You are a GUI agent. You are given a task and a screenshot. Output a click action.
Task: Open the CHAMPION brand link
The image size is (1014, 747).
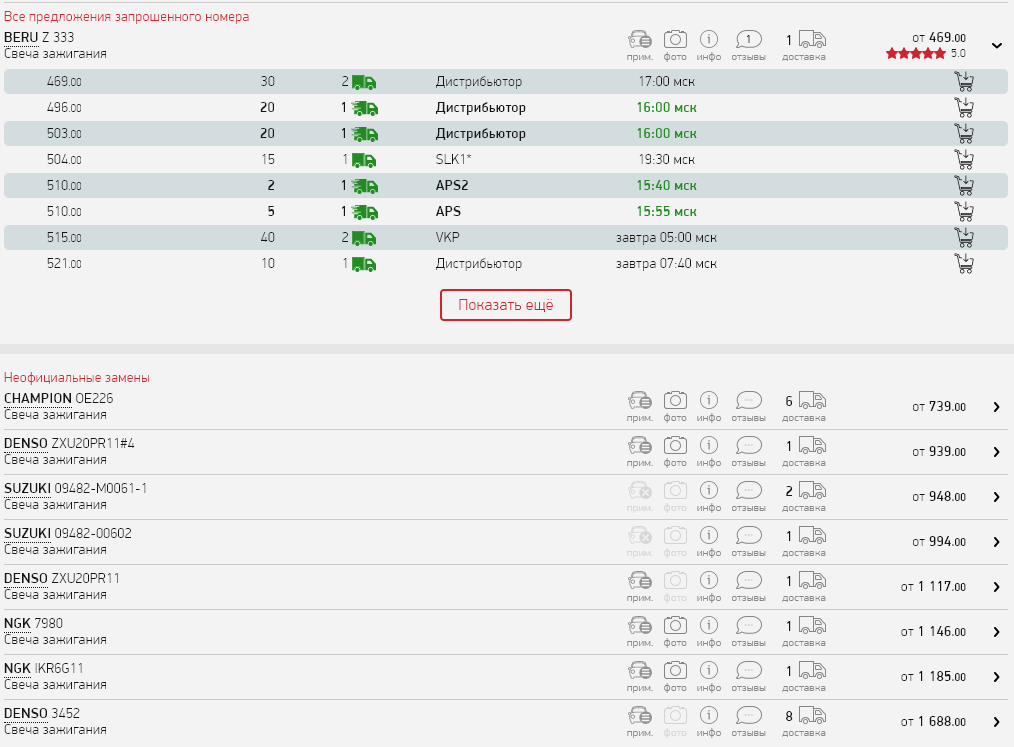tap(38, 398)
